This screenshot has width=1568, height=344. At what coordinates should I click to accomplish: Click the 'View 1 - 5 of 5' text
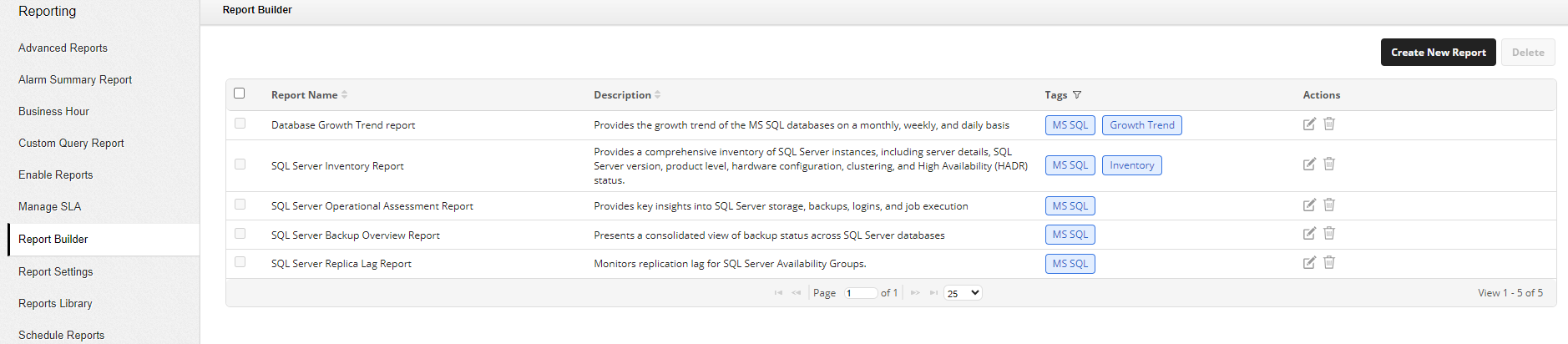pyautogui.click(x=1510, y=293)
